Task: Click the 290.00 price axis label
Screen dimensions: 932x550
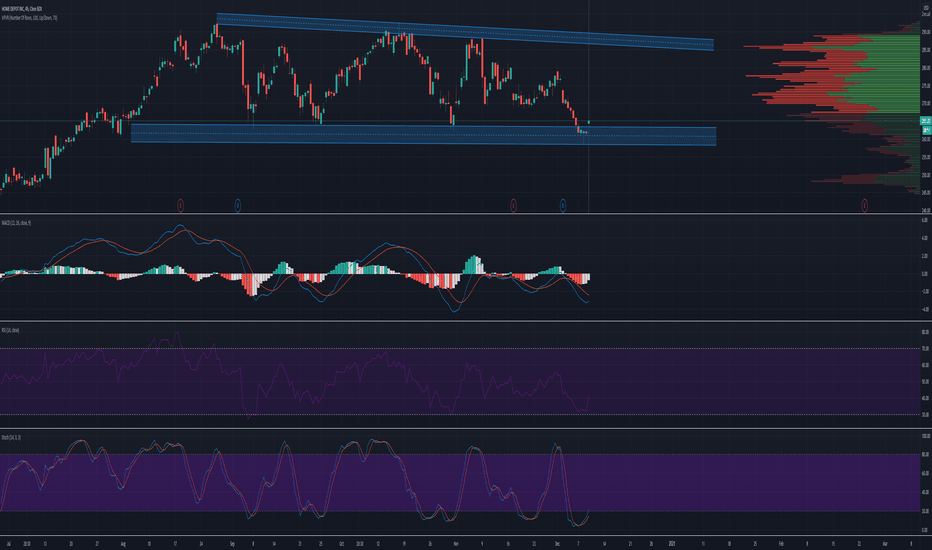Action: pyautogui.click(x=925, y=32)
